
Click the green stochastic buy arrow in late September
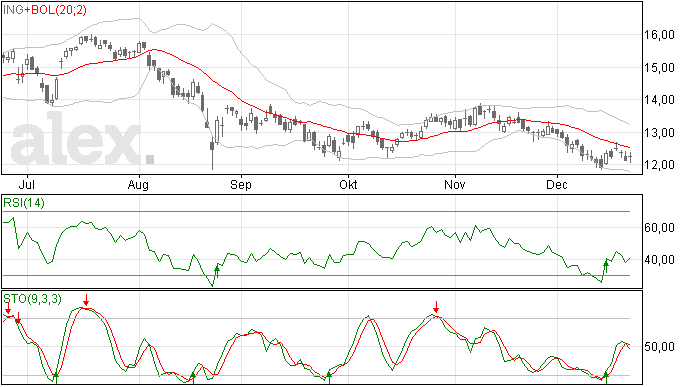point(329,378)
